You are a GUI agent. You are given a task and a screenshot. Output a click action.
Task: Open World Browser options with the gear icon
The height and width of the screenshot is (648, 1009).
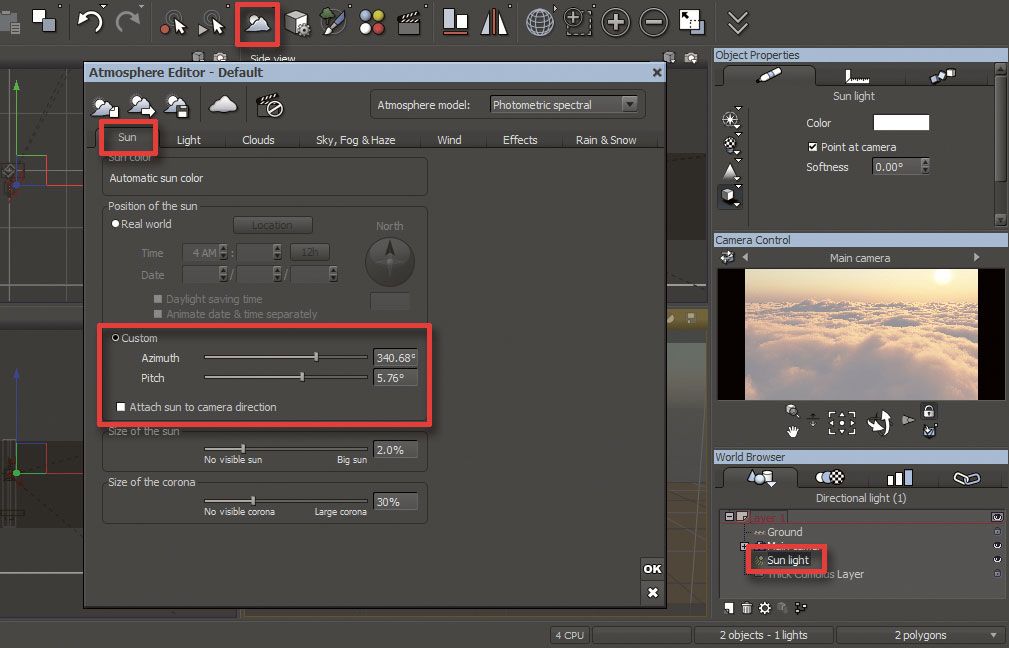coord(764,607)
